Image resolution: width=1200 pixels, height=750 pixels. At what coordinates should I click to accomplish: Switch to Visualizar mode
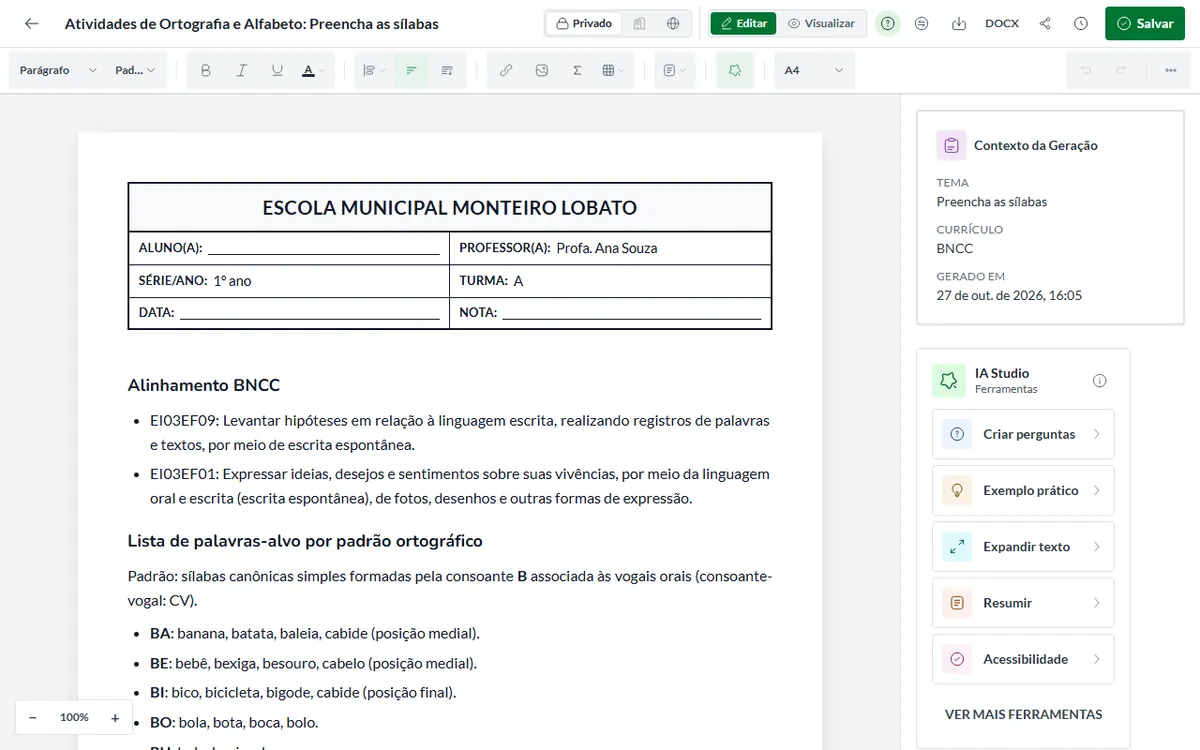coord(821,23)
